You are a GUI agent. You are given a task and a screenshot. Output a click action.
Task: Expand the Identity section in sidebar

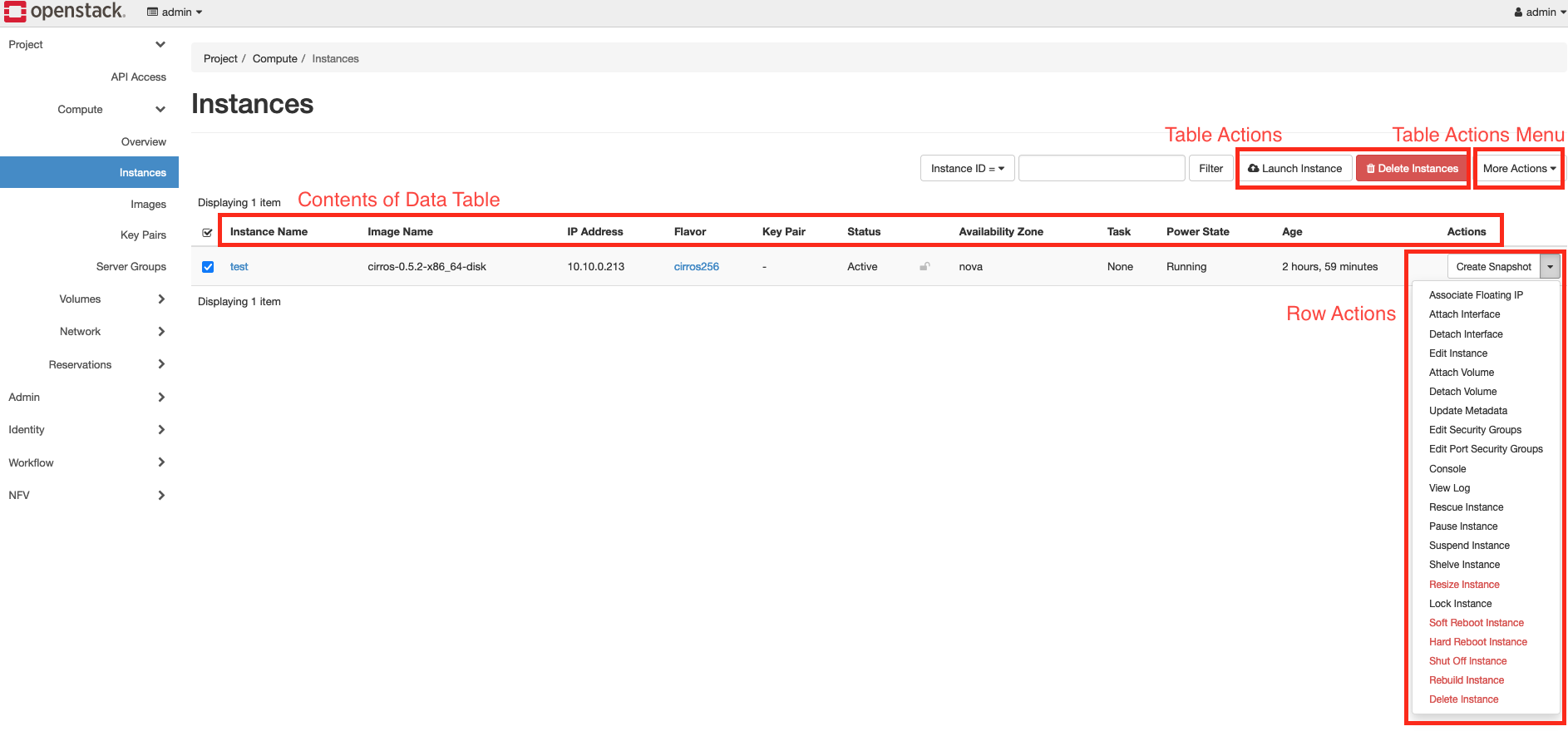tap(27, 429)
